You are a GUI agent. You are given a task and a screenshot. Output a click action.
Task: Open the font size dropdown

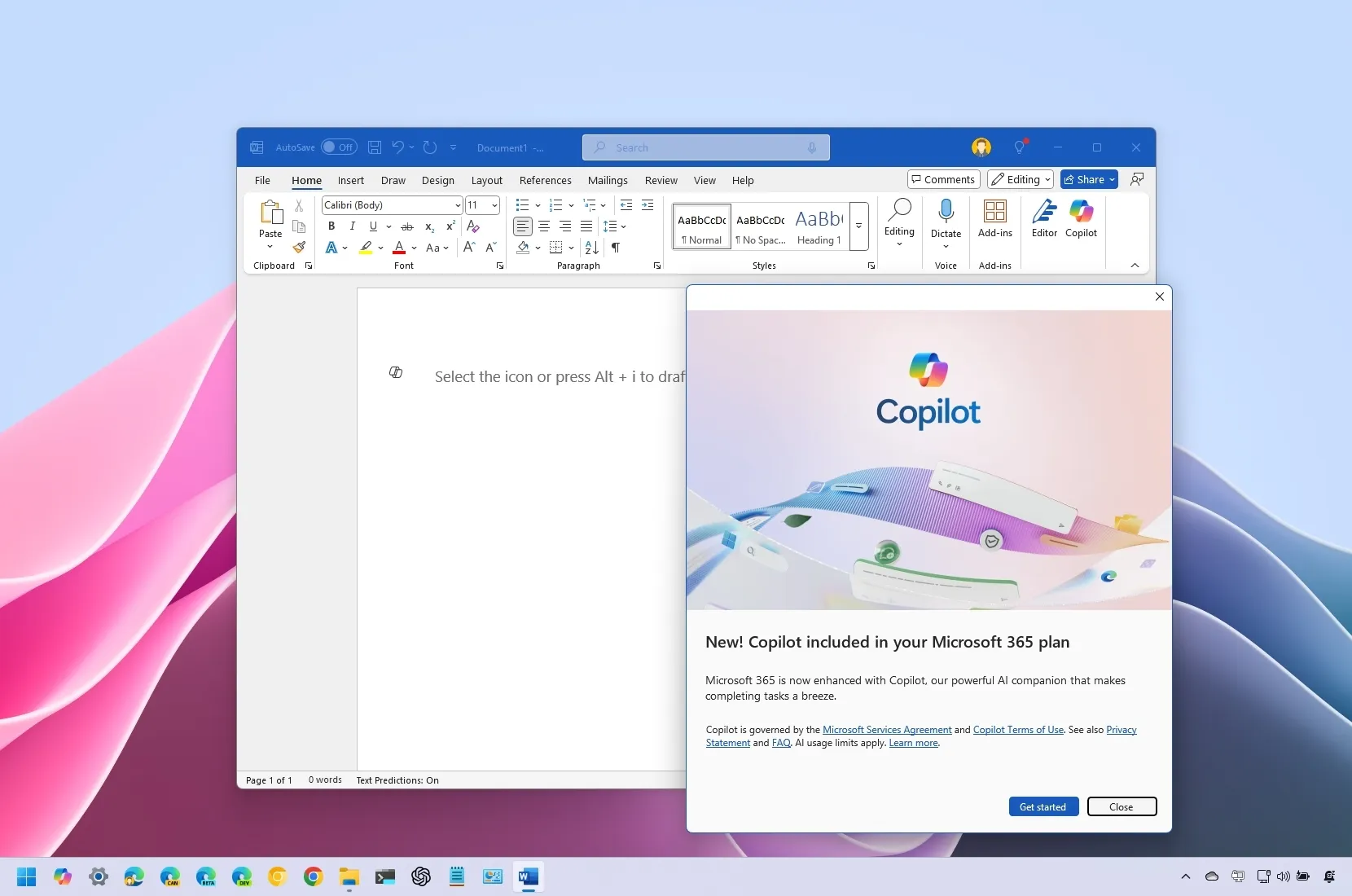494,205
